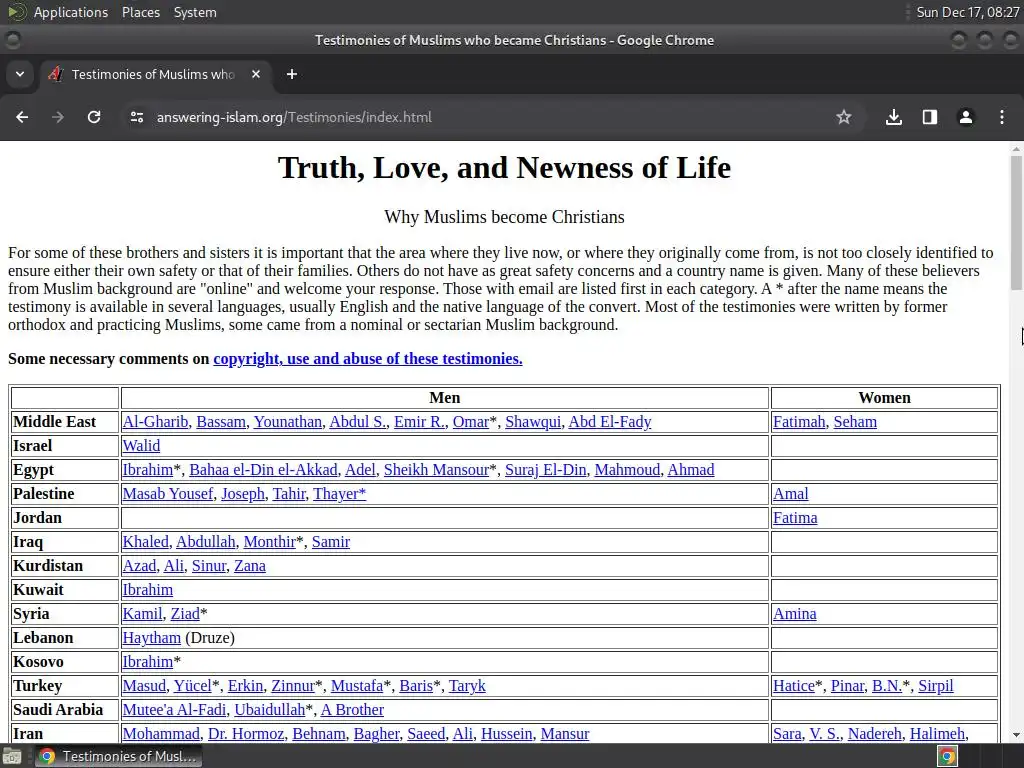
Task: Open the Applications menu
Action: click(71, 12)
